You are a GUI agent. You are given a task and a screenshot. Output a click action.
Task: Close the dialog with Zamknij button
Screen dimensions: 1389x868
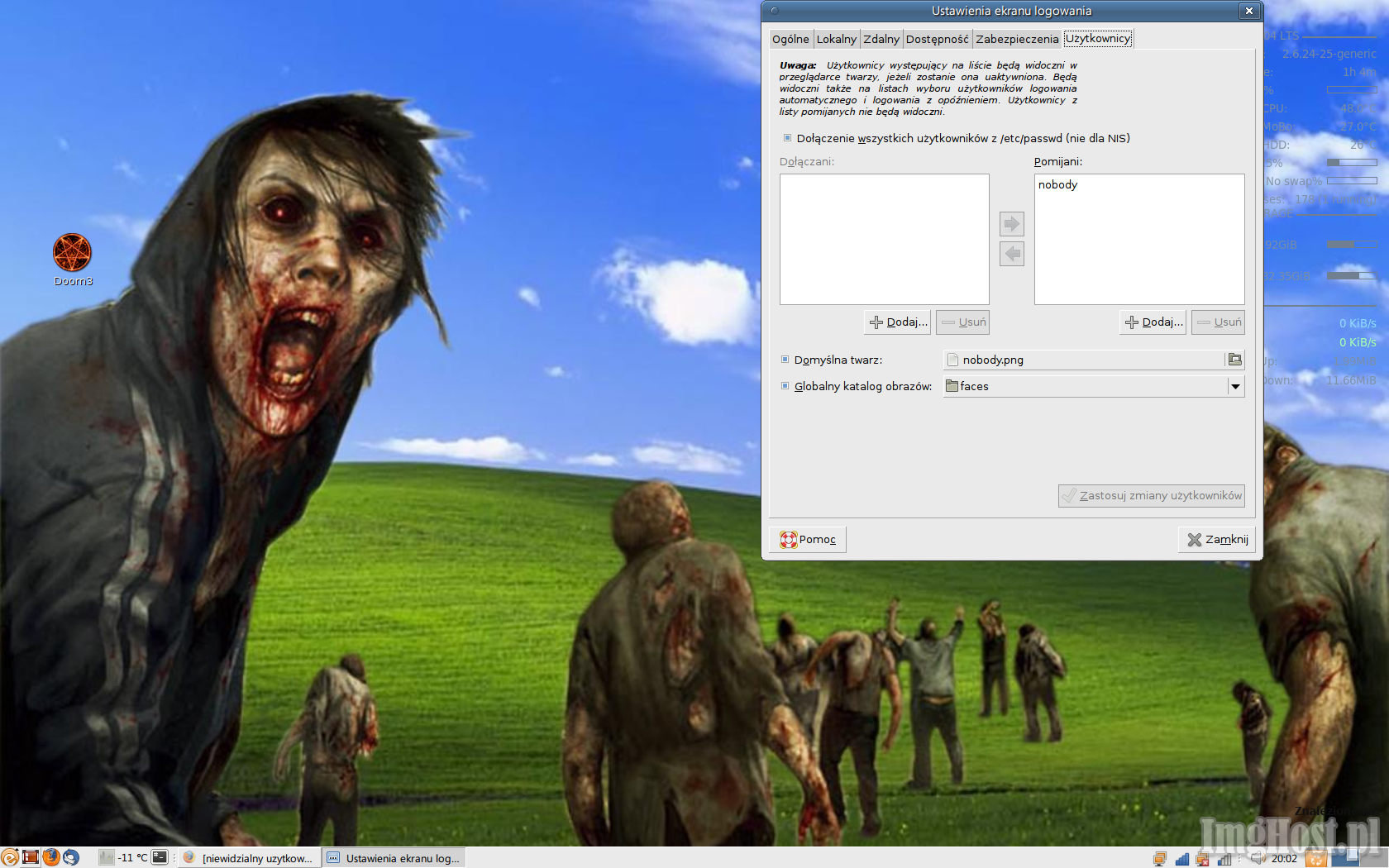click(1217, 539)
